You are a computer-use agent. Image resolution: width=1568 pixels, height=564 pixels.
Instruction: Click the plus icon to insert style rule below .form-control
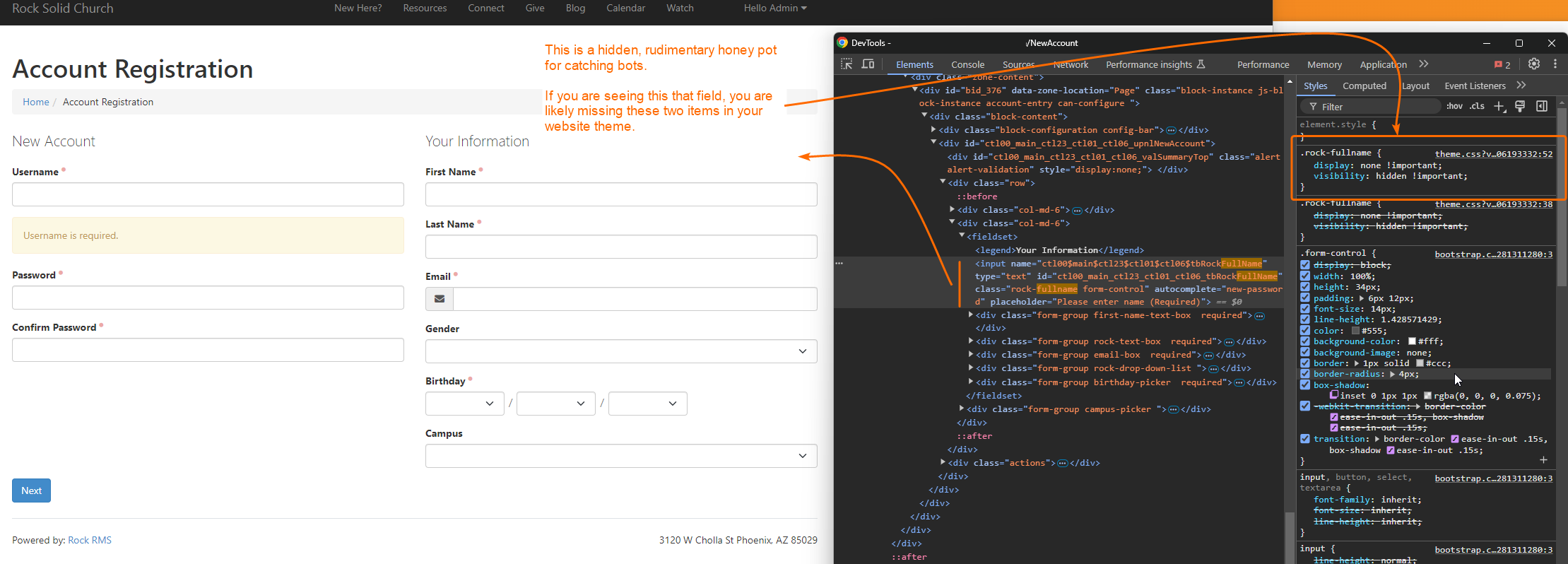coord(1543,460)
